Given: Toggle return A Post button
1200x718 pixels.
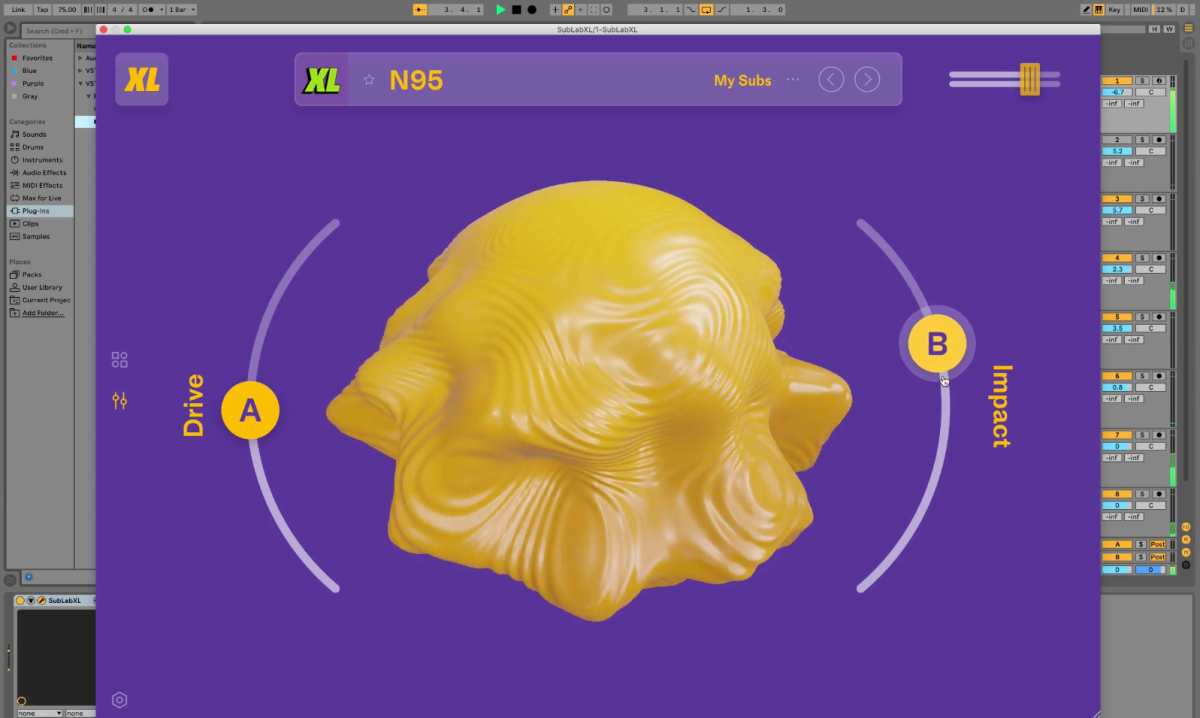Looking at the screenshot, I should click(x=1158, y=544).
